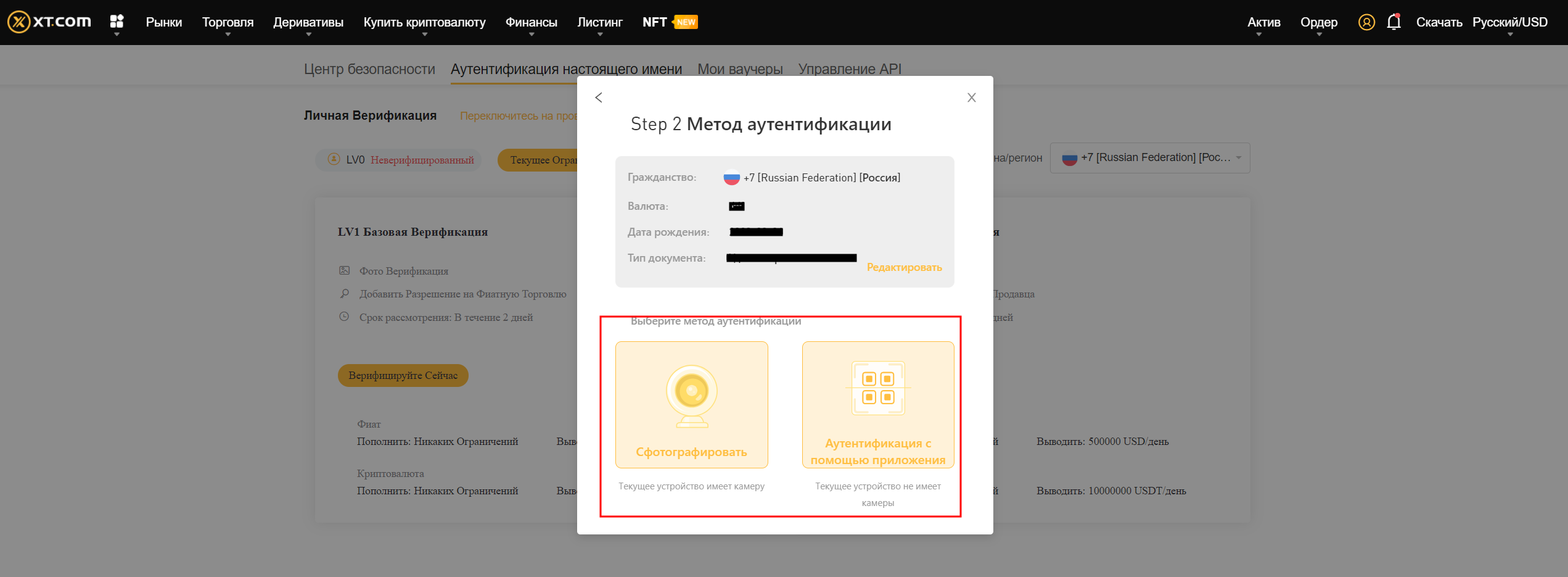The image size is (1568, 577).
Task: Open the user profile icon
Action: tap(1366, 22)
